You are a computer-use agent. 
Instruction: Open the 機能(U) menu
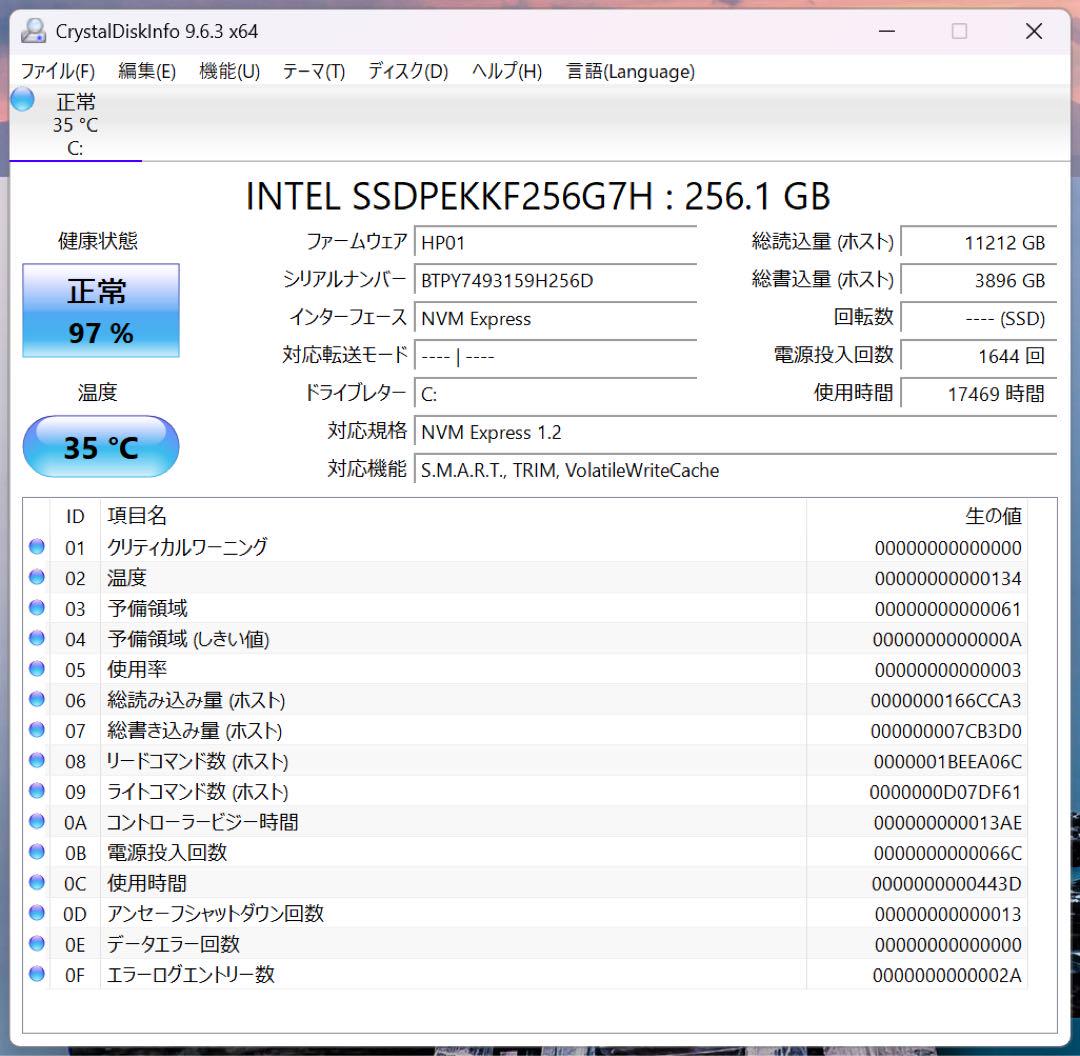click(229, 71)
